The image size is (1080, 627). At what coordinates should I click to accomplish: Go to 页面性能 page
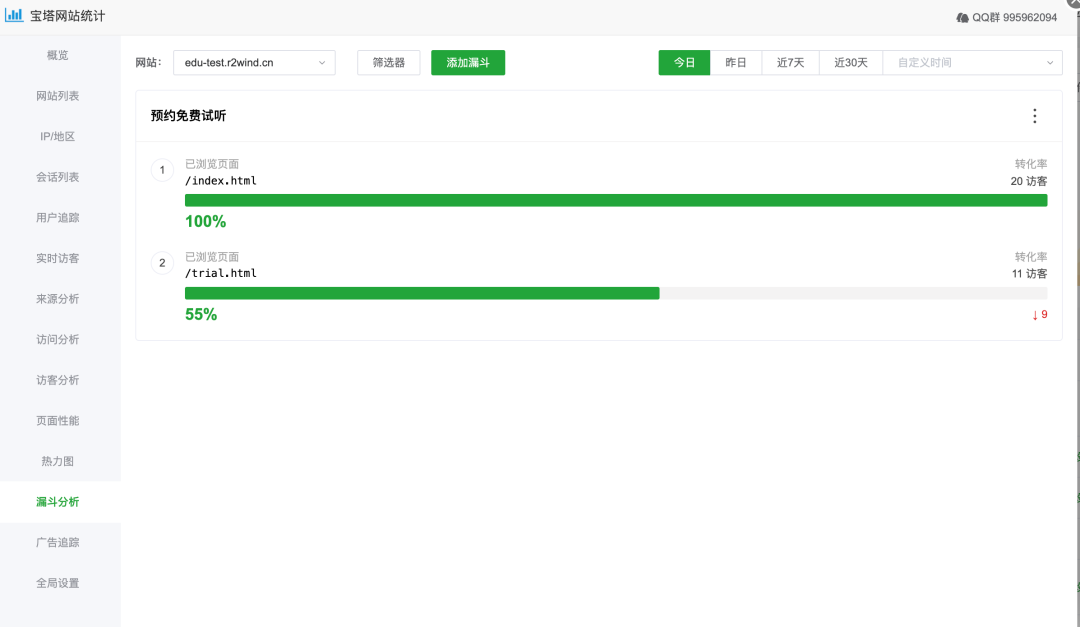[x=58, y=421]
